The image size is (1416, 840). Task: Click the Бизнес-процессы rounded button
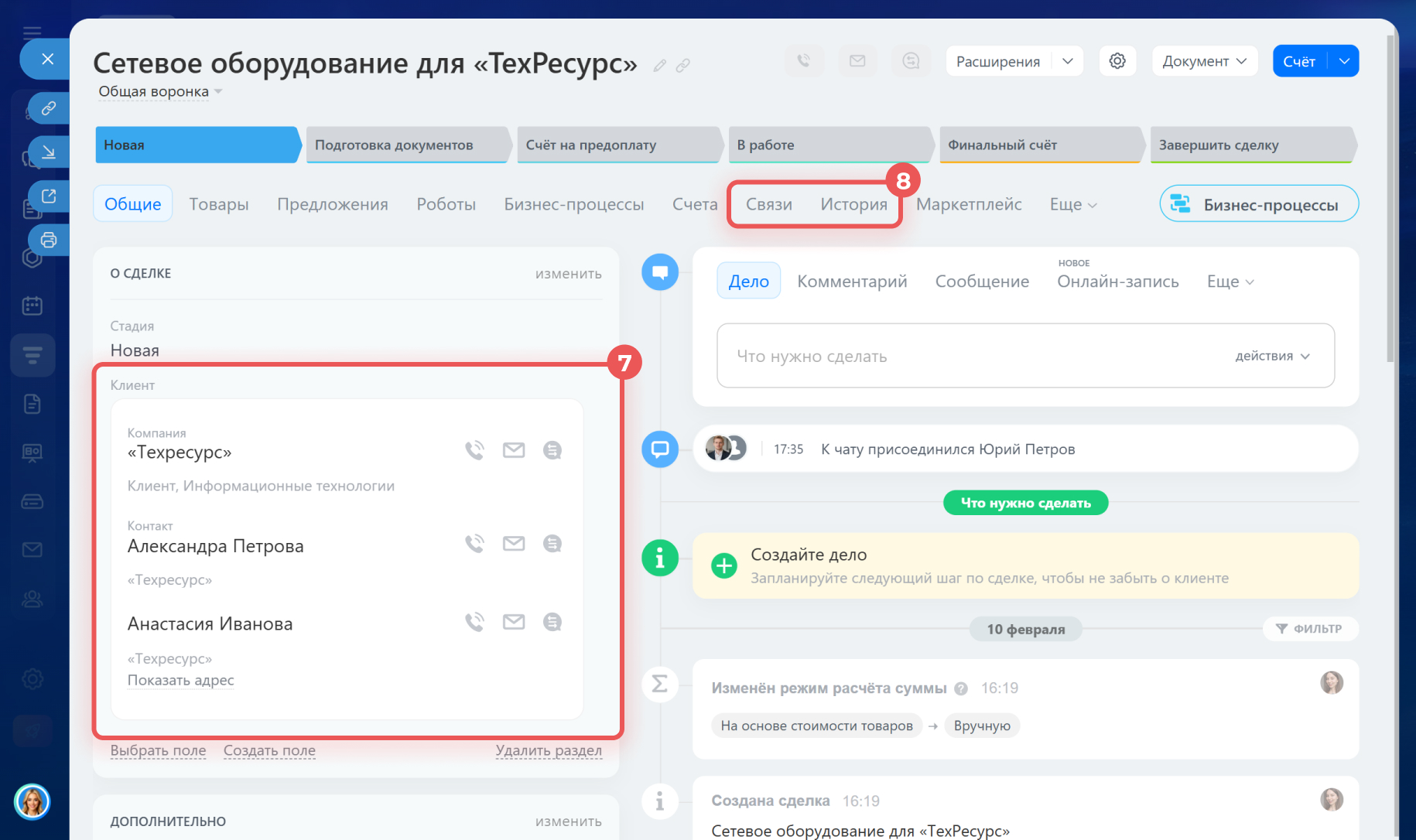click(x=1259, y=204)
